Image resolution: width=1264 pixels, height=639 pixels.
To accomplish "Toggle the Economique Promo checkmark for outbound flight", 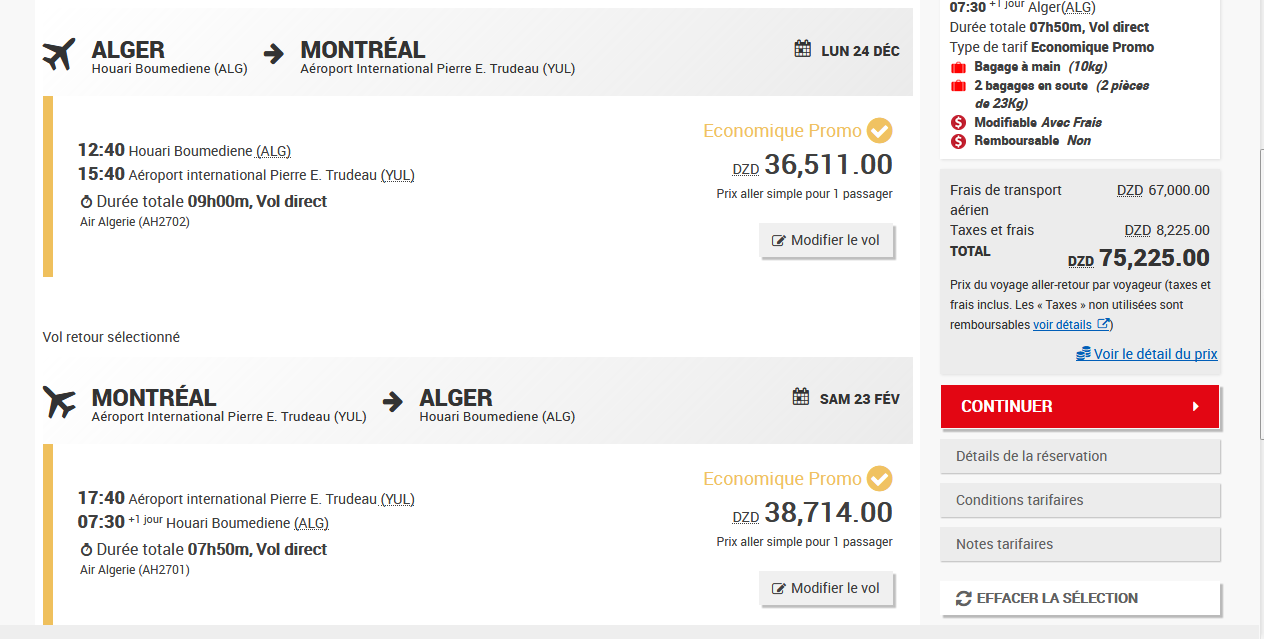I will pyautogui.click(x=880, y=131).
